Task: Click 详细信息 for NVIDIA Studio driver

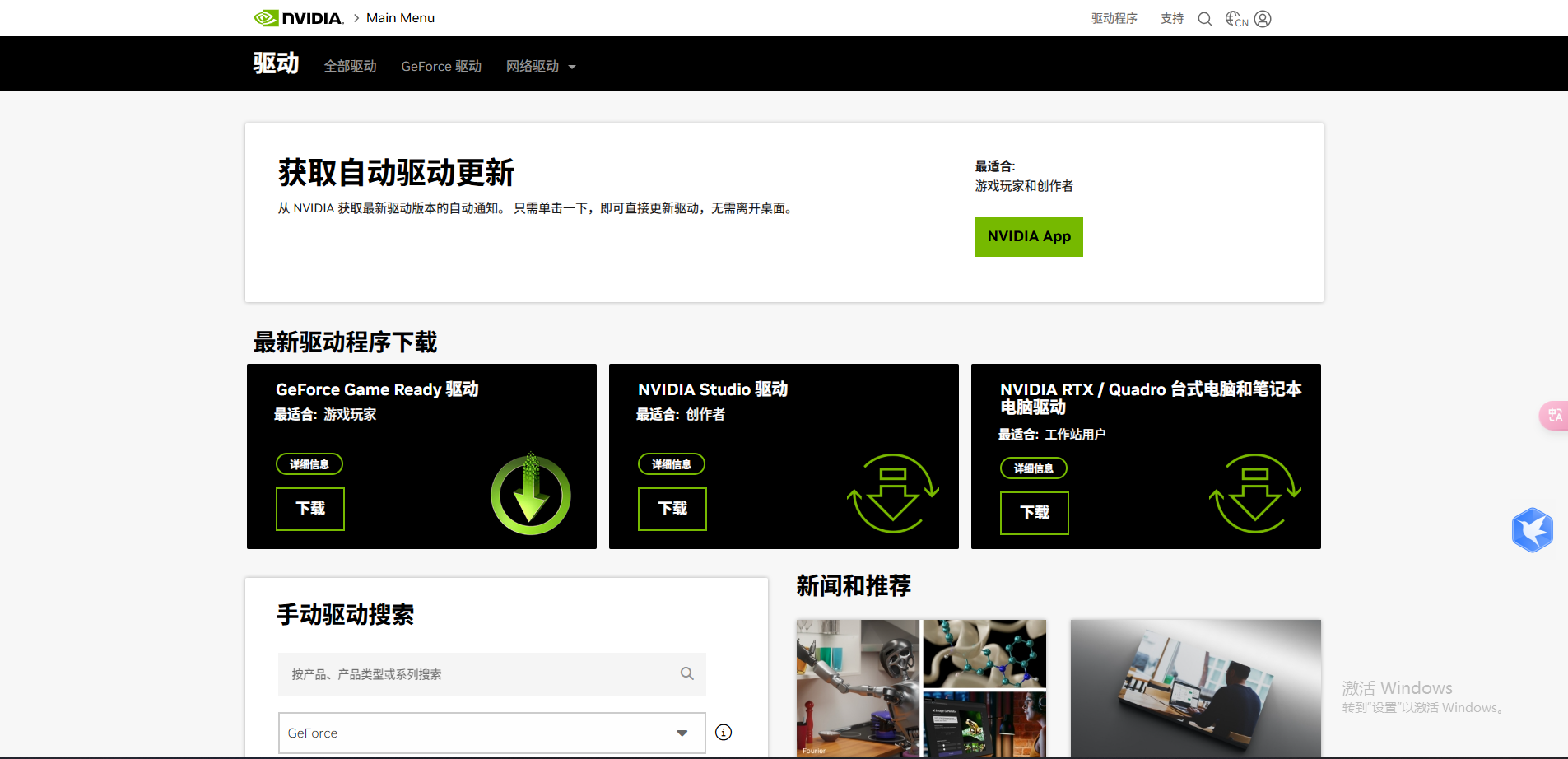Action: 672,464
